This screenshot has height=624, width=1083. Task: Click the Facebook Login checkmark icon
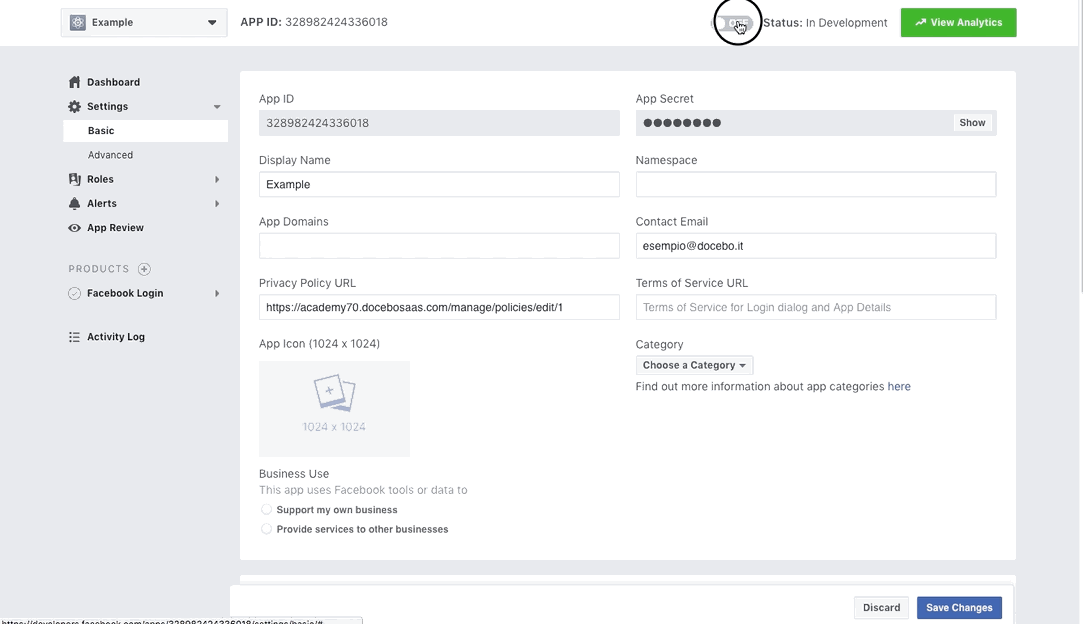(75, 293)
